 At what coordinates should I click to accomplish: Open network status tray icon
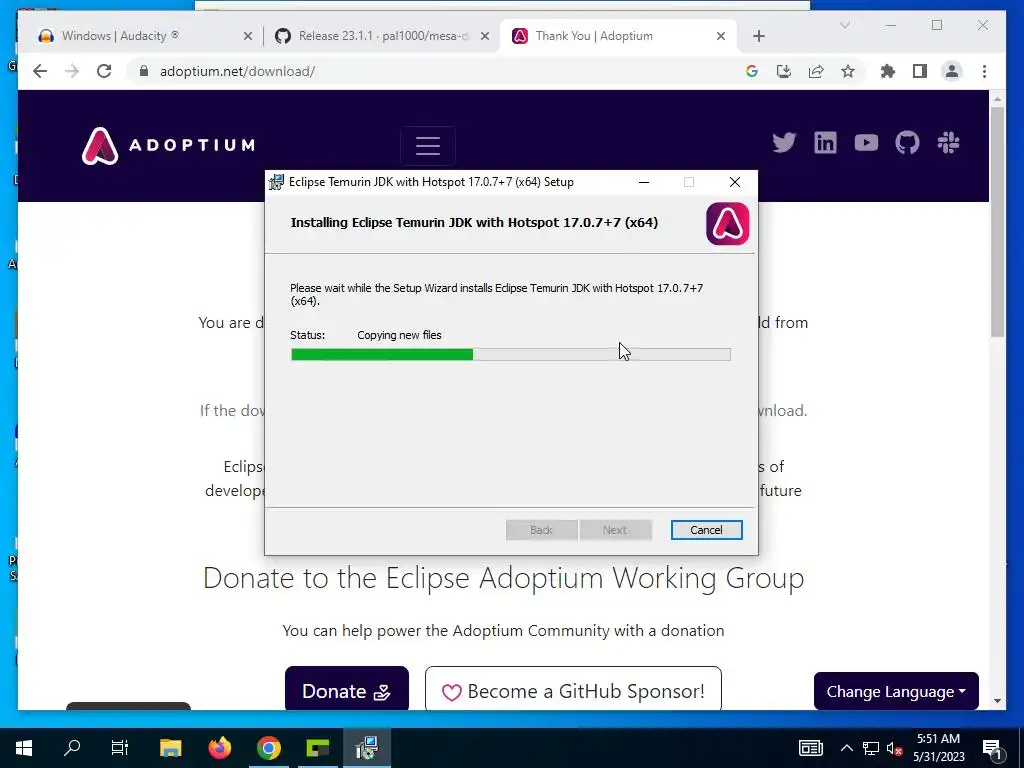[871, 748]
